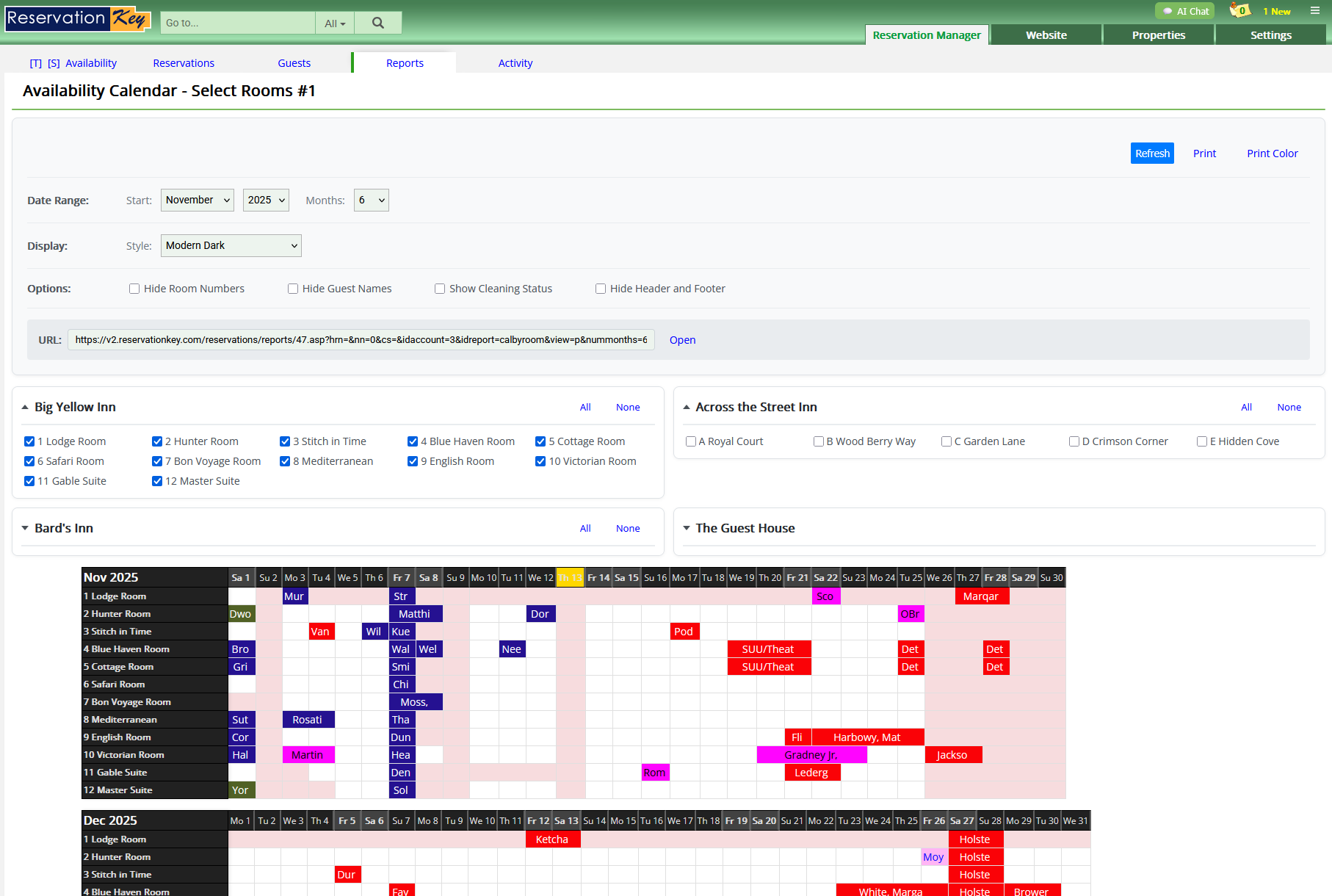Screen dimensions: 1332x896
Task: Open the hamburger menu icon
Action: 1315,11
